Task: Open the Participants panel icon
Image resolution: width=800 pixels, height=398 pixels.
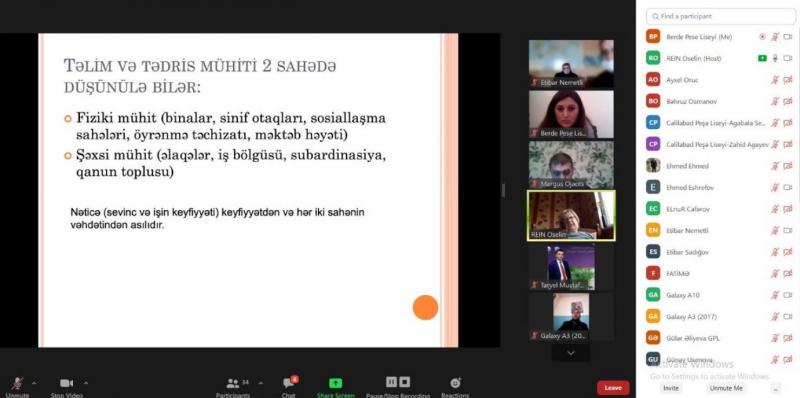Action: tap(233, 383)
